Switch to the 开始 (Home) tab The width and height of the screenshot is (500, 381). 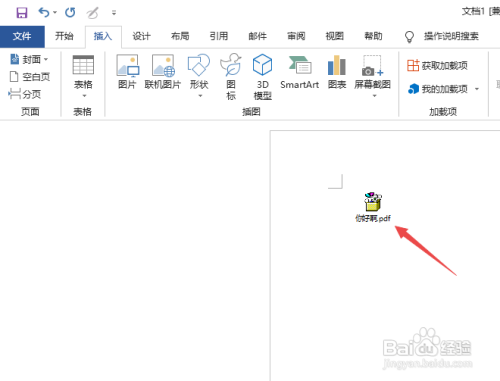tap(64, 36)
